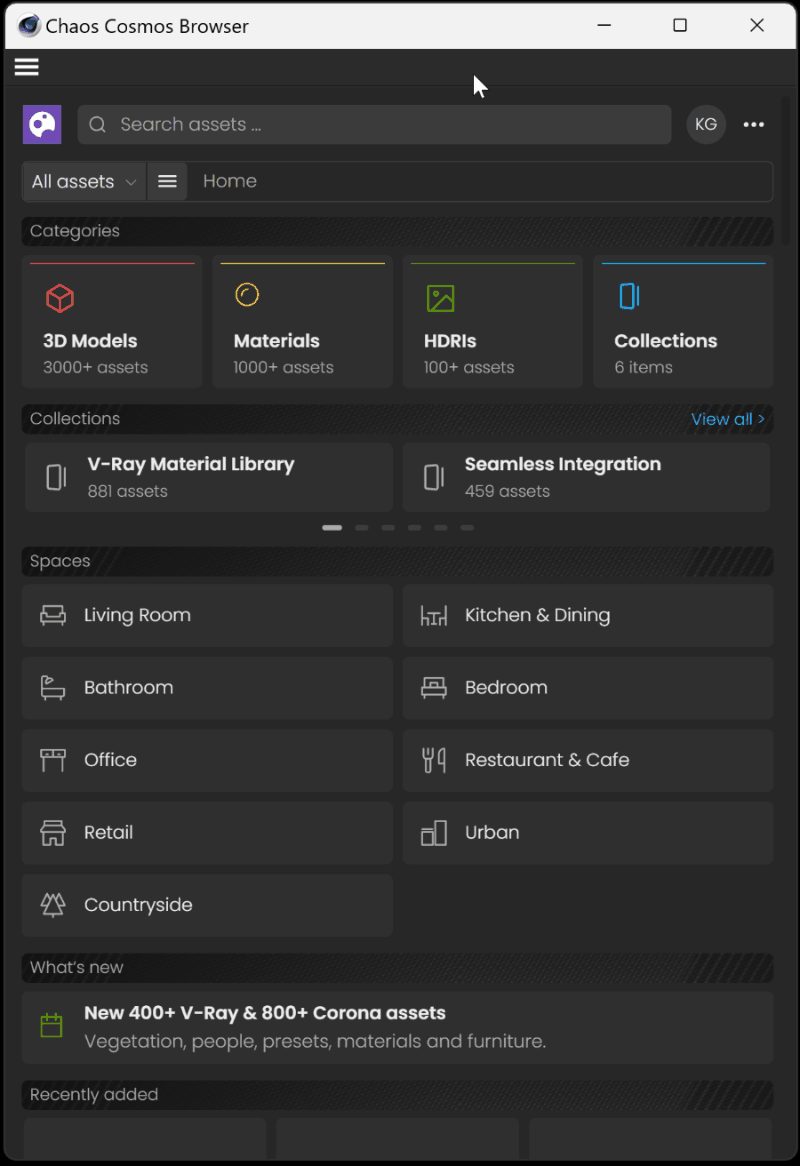Click the View all collections link
Image resolution: width=800 pixels, height=1166 pixels.
coord(727,419)
